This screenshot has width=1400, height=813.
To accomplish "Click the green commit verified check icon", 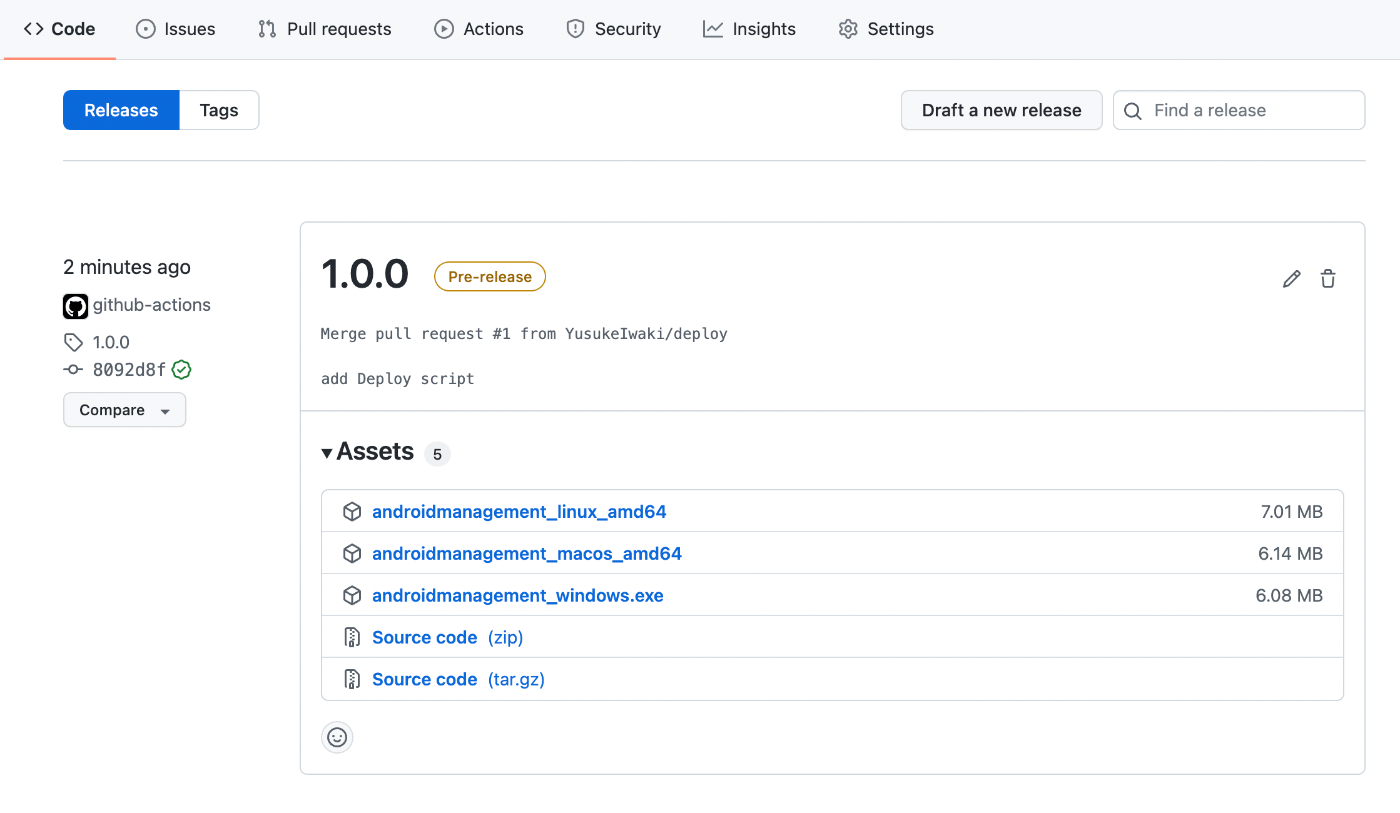I will [x=181, y=370].
